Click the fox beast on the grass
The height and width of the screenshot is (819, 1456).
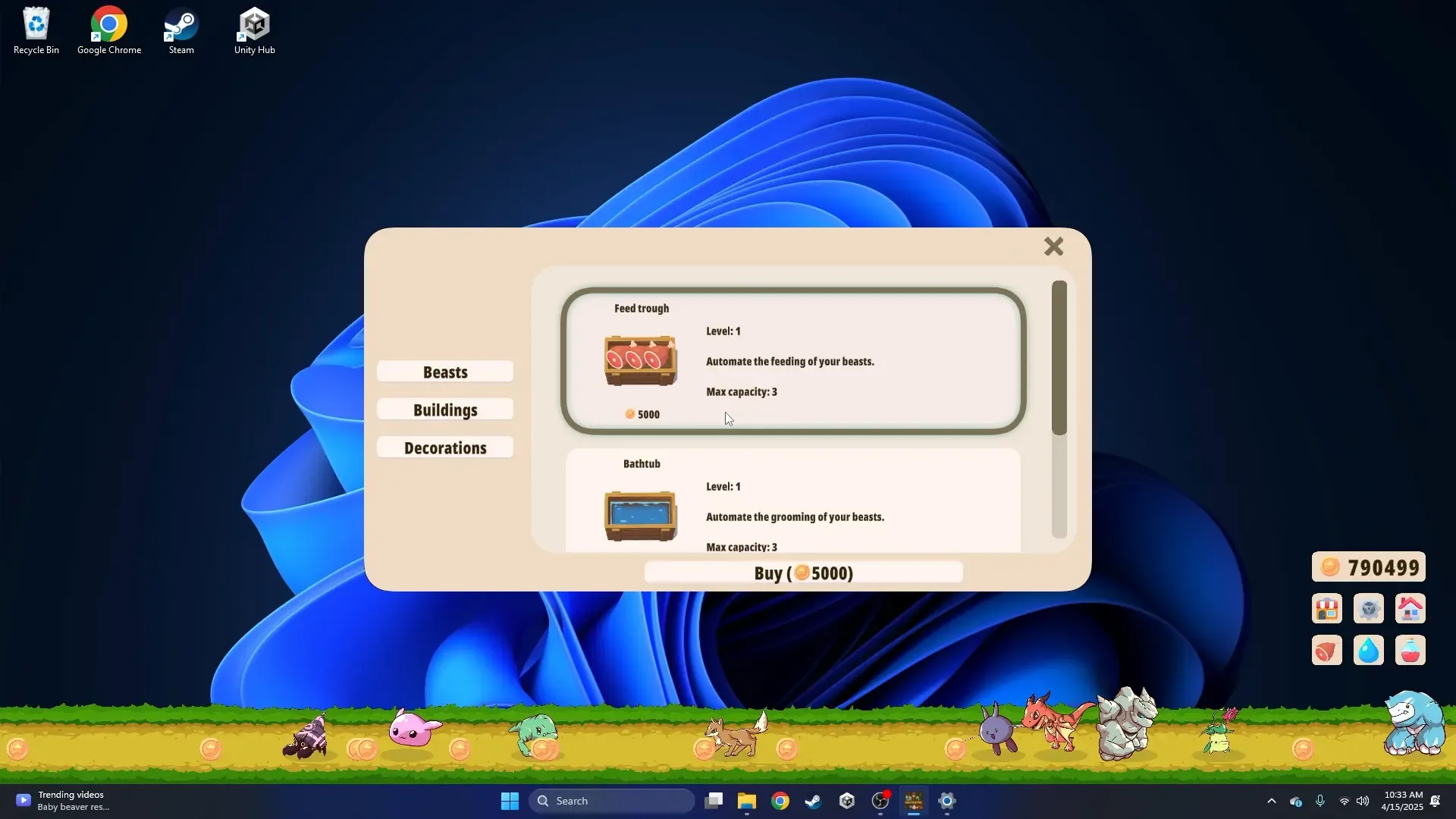pyautogui.click(x=737, y=734)
